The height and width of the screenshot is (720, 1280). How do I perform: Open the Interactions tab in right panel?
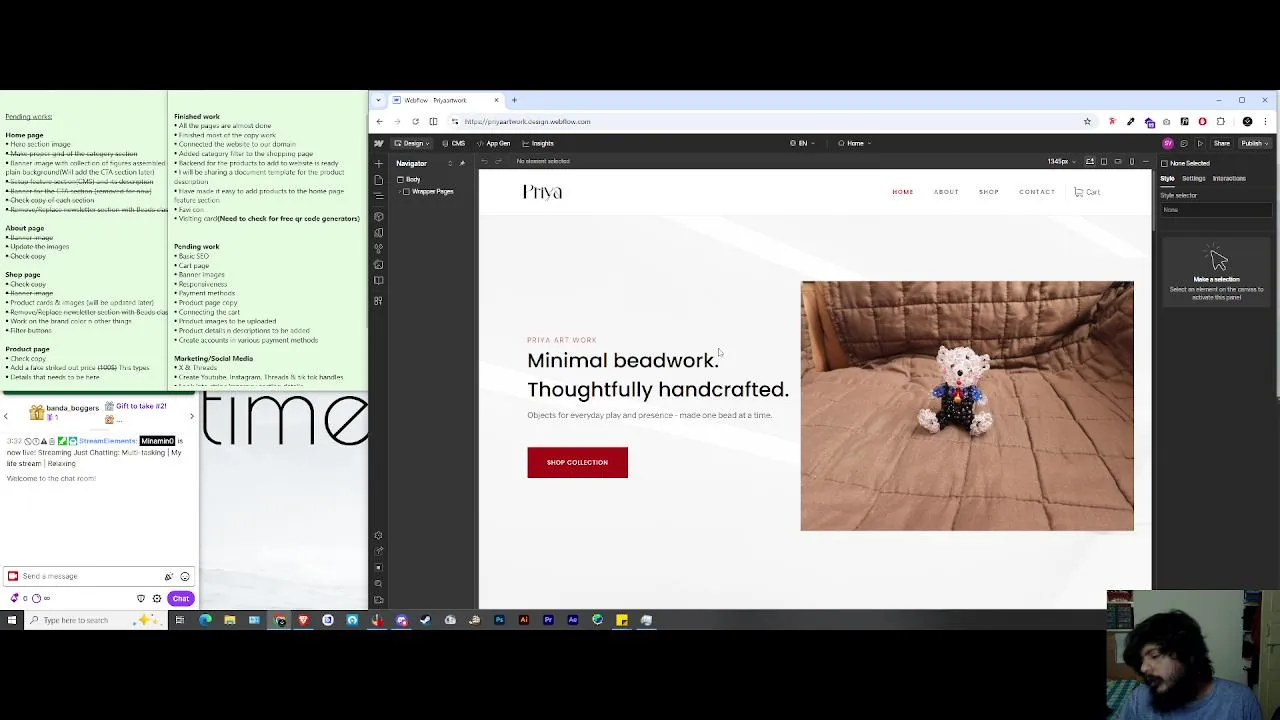point(1229,178)
